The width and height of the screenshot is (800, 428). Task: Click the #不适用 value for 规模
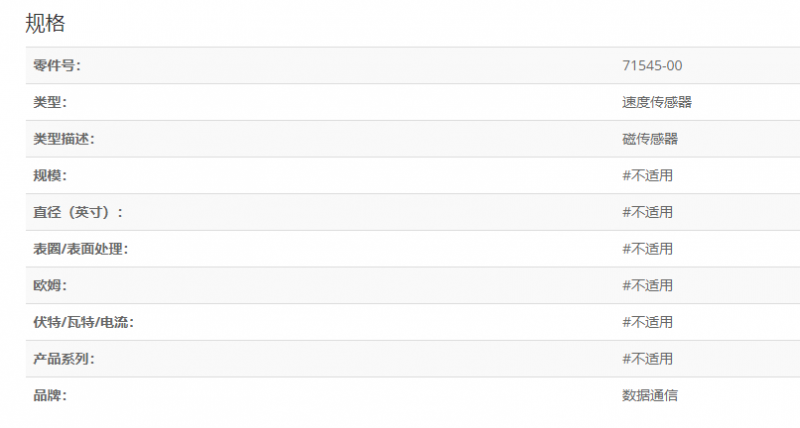click(x=647, y=176)
